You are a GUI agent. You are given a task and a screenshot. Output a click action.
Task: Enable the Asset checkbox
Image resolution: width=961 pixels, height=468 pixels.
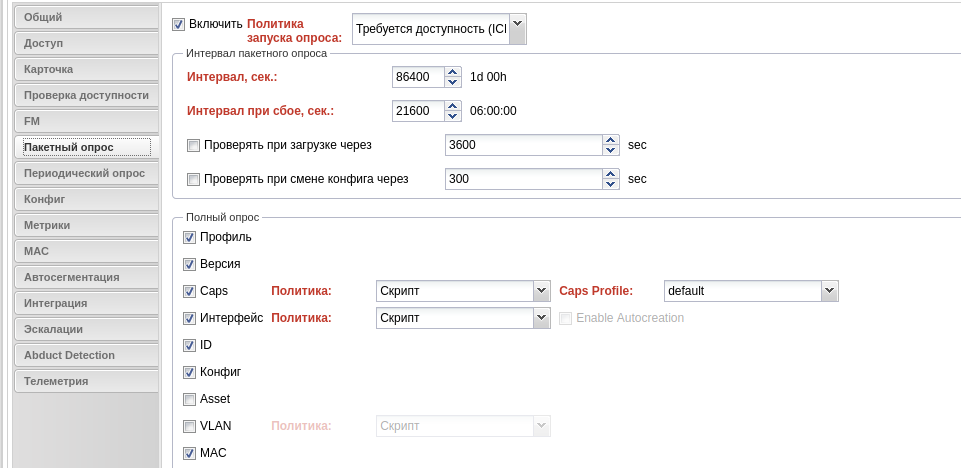[x=189, y=399]
